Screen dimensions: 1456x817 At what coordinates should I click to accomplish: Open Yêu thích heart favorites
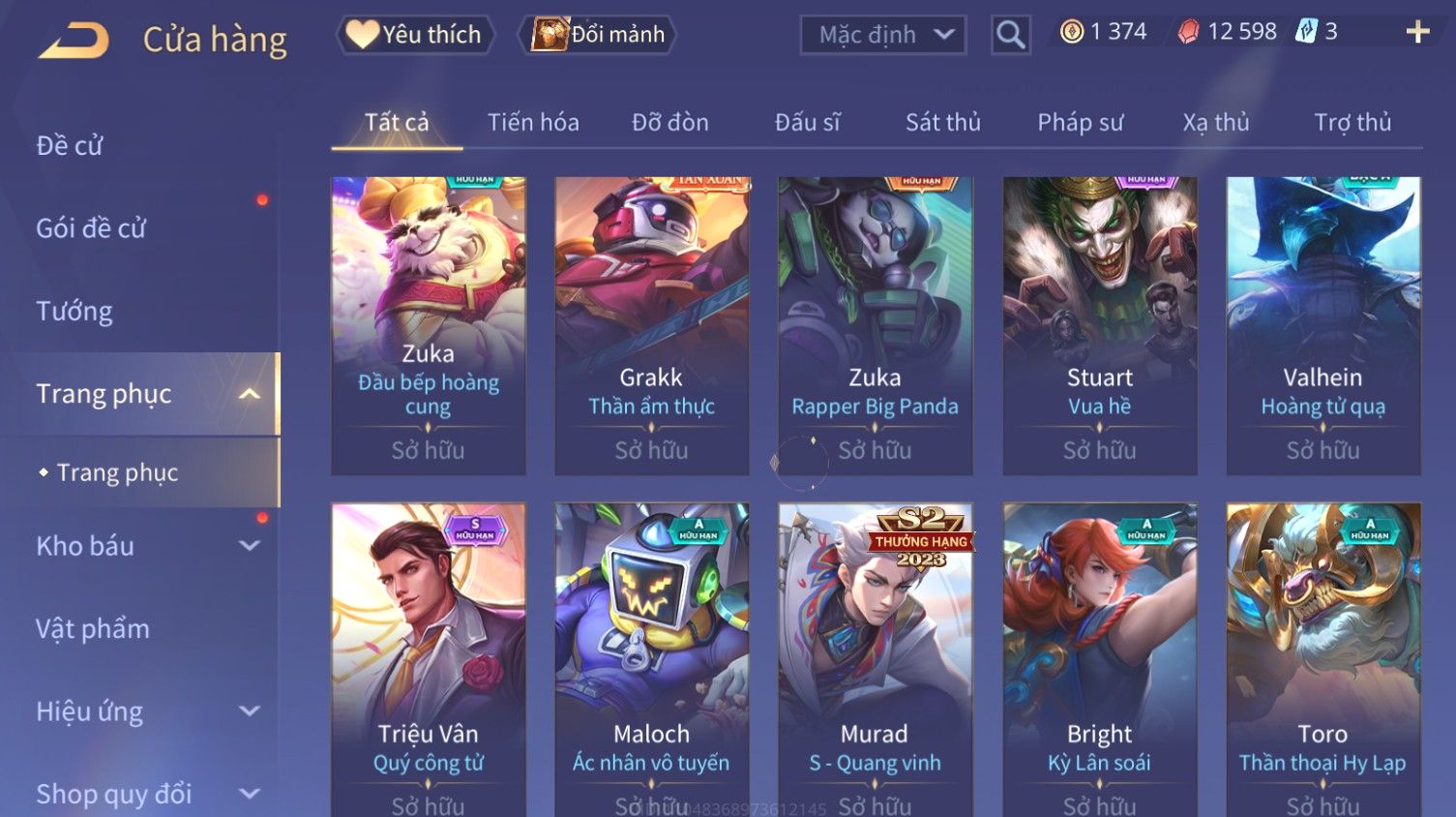[415, 35]
